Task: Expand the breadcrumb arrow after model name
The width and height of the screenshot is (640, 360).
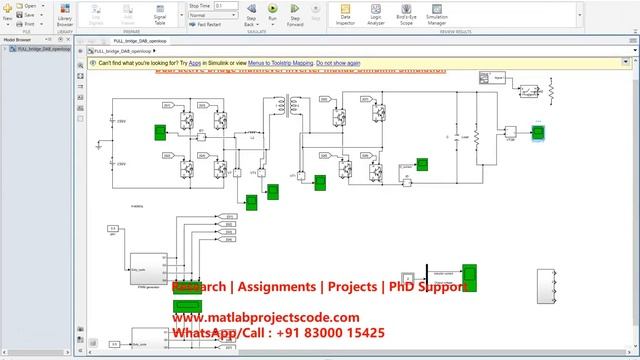Action: (154, 51)
